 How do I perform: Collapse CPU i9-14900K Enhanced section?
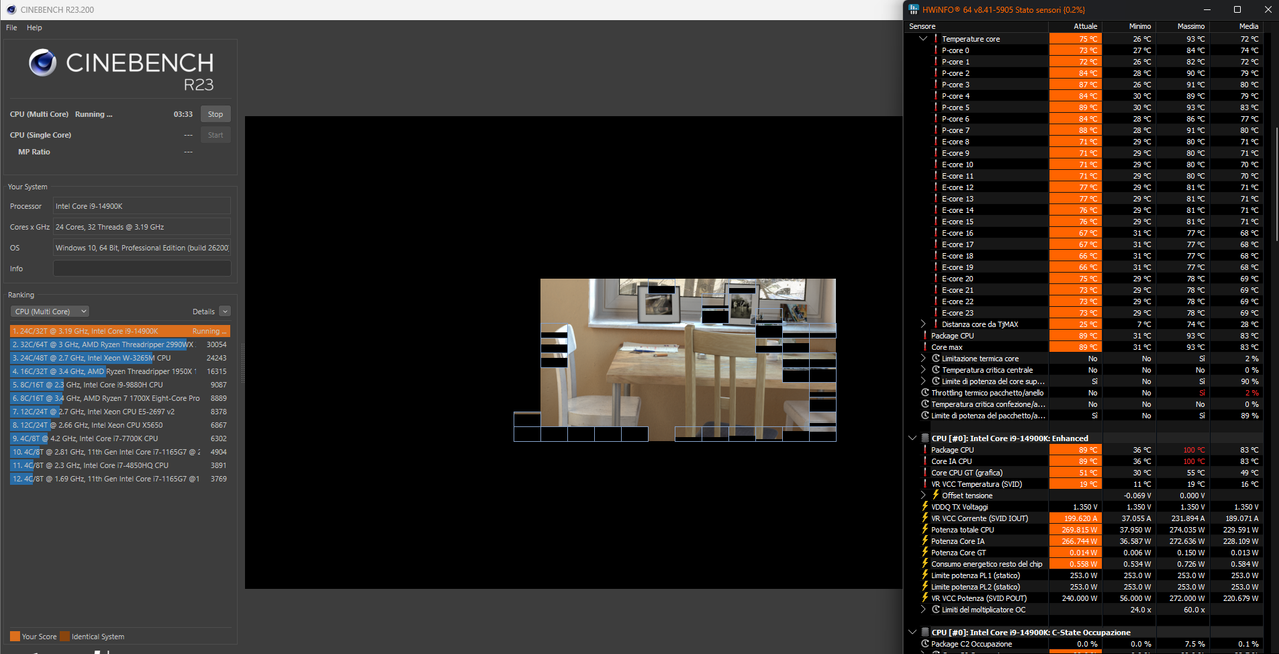click(x=912, y=438)
